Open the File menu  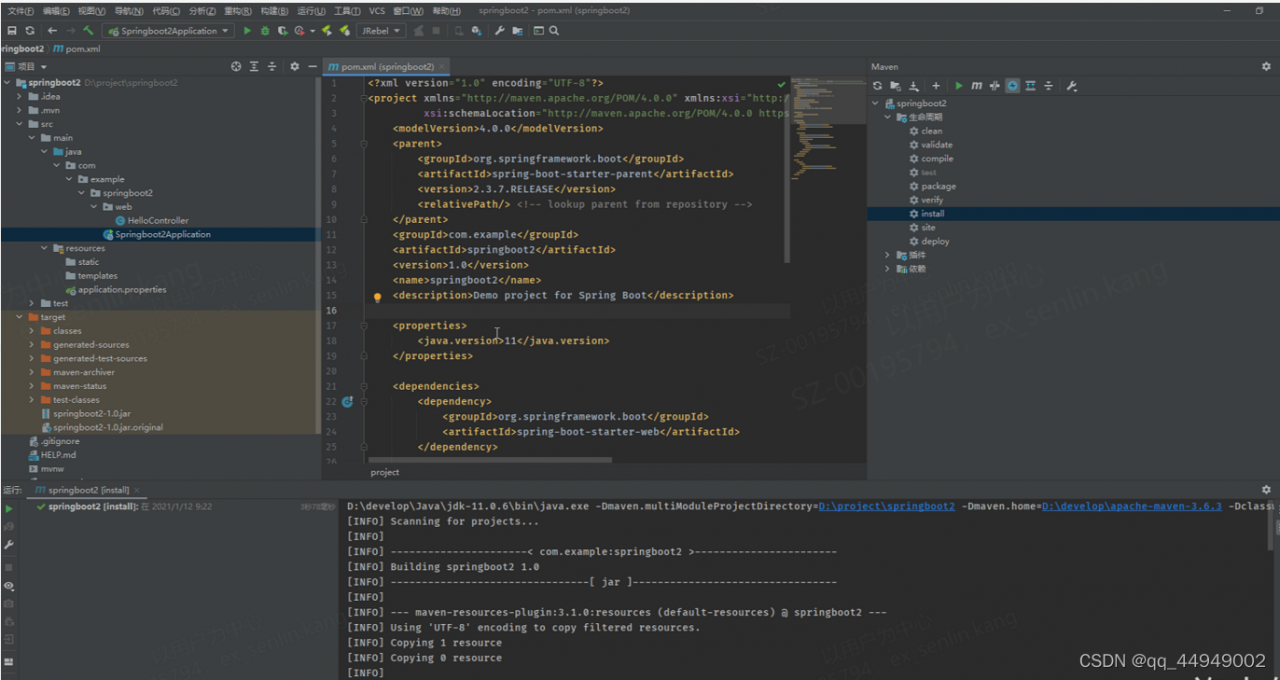coord(20,11)
